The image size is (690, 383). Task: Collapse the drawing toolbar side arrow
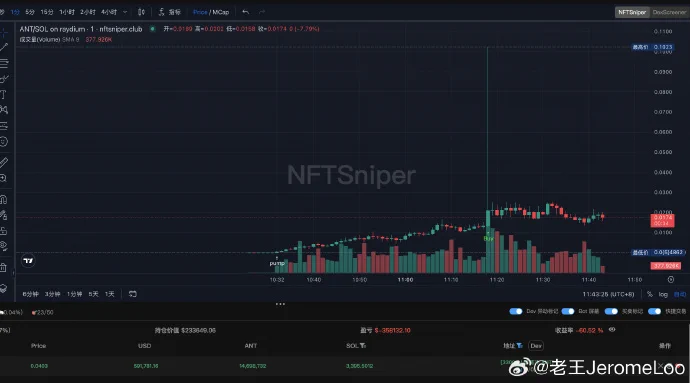coord(13,273)
